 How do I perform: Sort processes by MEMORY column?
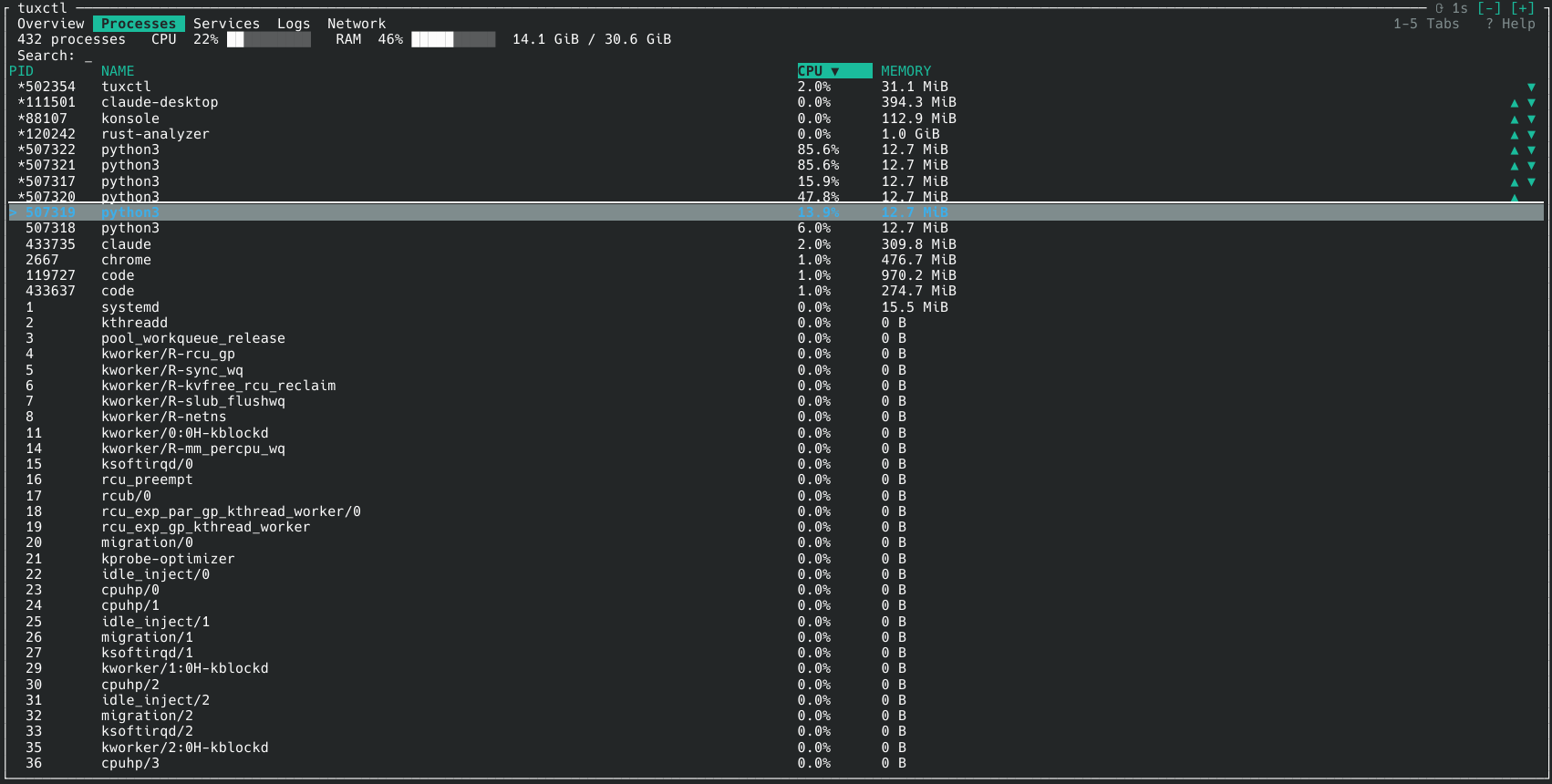906,71
